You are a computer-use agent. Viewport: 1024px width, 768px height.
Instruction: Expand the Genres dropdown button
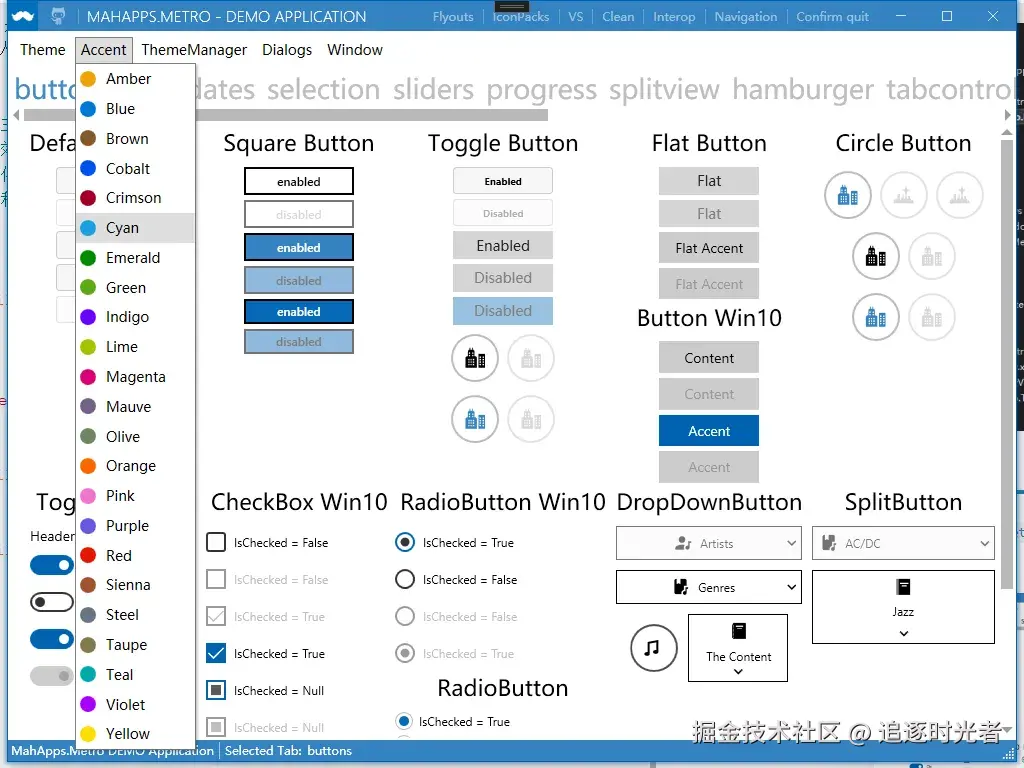click(709, 587)
